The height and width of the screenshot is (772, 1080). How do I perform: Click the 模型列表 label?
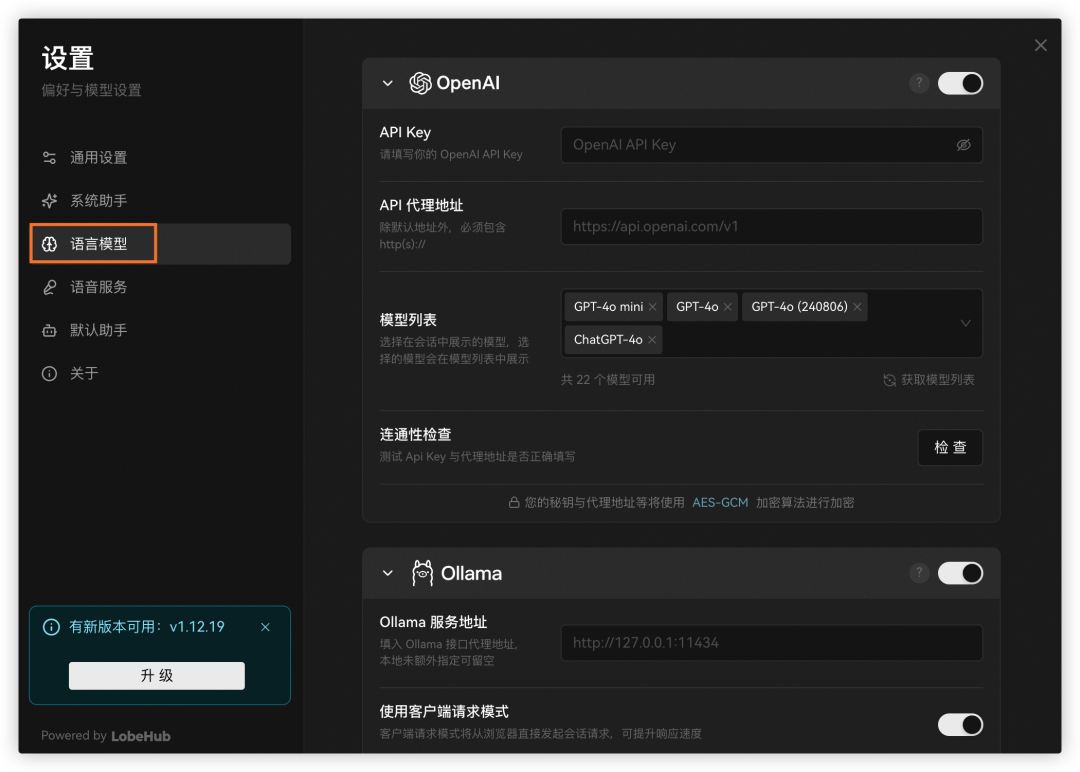408,320
